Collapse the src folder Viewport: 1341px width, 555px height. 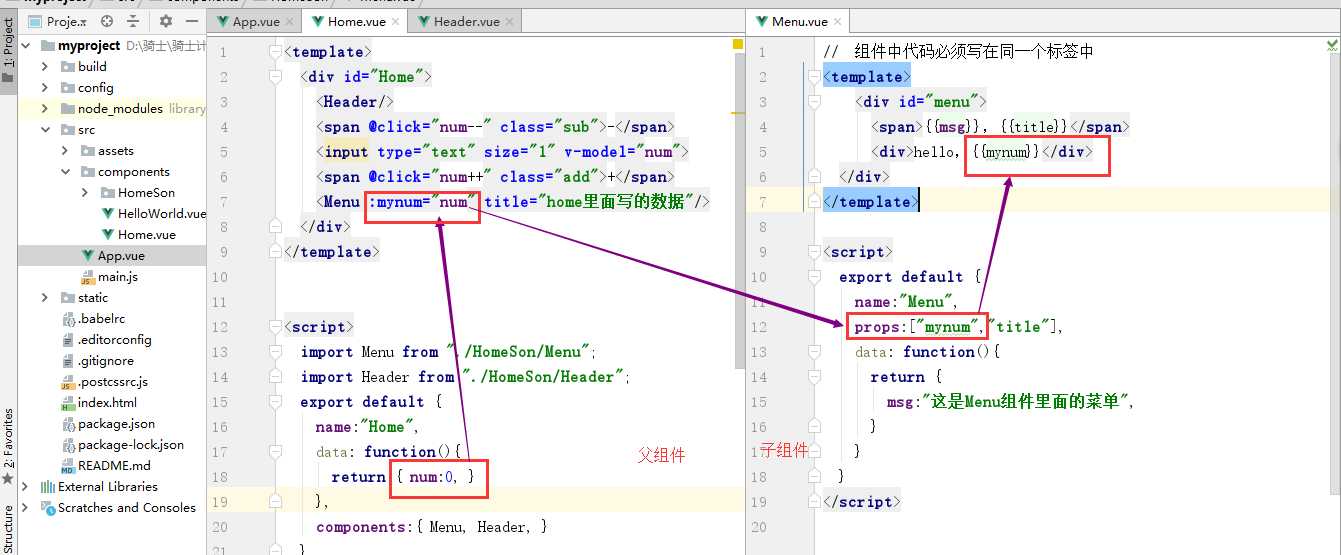(x=45, y=130)
